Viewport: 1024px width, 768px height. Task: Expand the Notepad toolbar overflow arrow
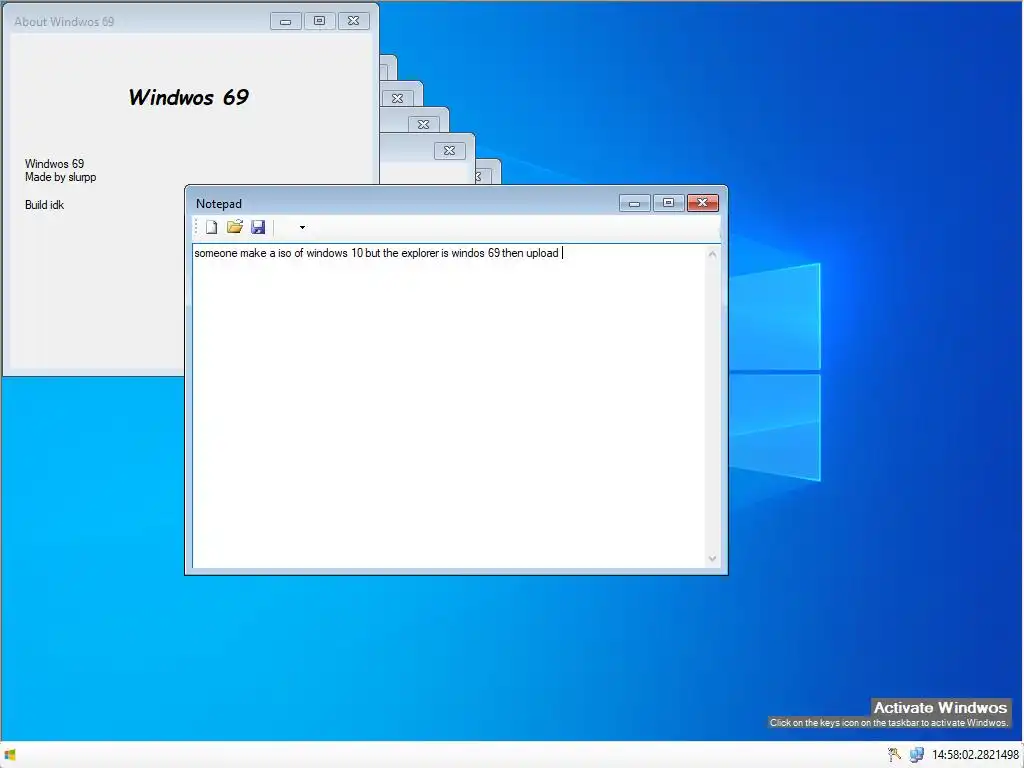[x=302, y=227]
